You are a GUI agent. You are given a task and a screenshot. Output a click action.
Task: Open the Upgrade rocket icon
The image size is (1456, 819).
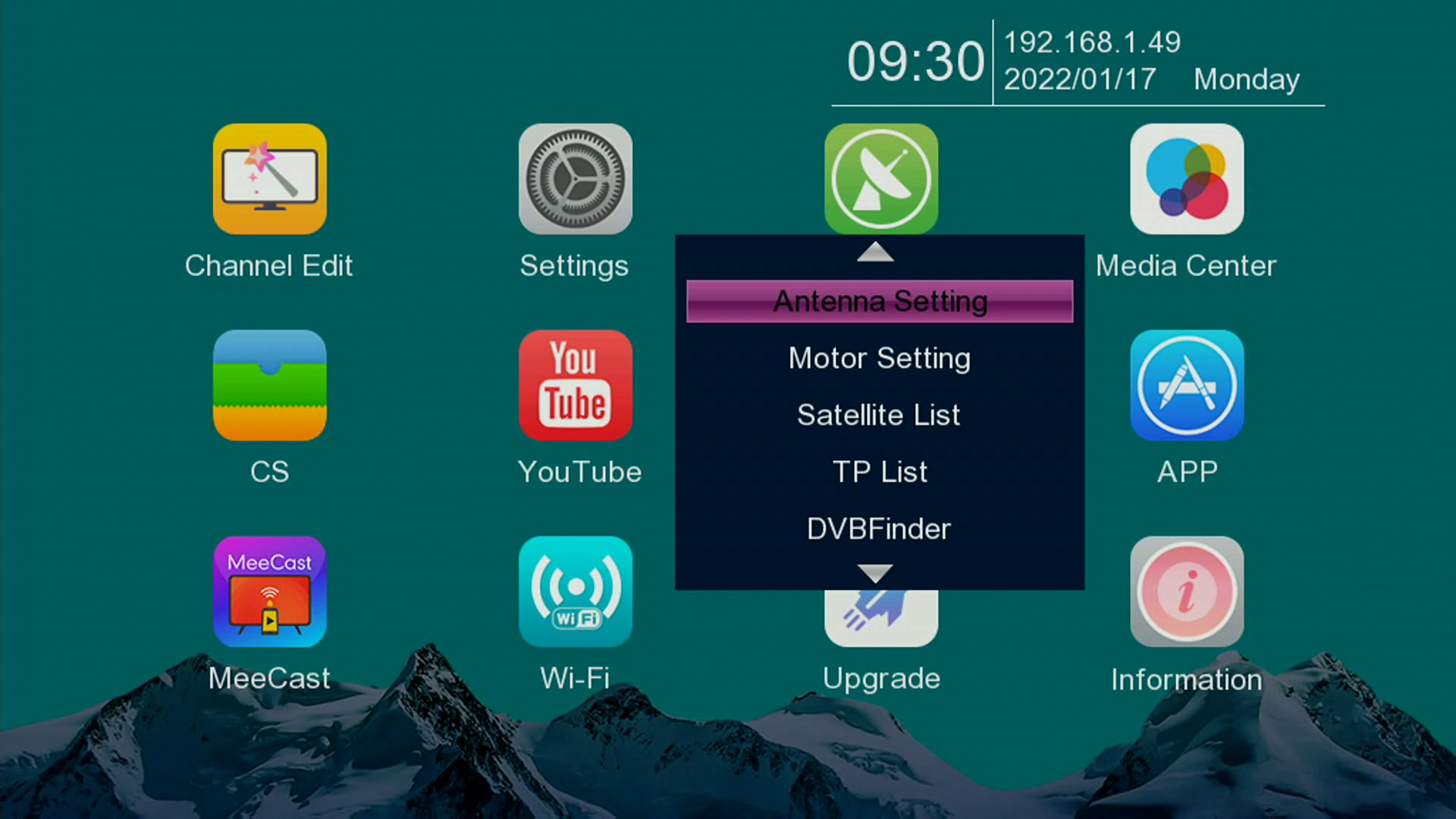[x=880, y=618]
